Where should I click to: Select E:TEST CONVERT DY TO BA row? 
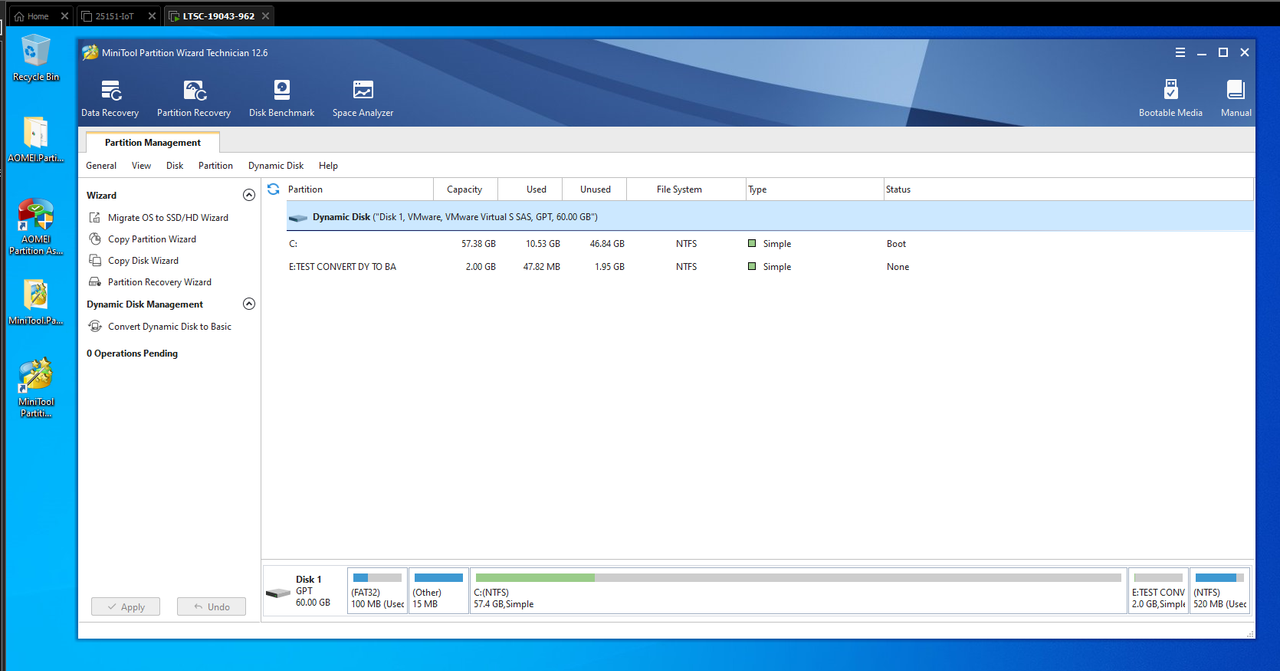[770, 267]
